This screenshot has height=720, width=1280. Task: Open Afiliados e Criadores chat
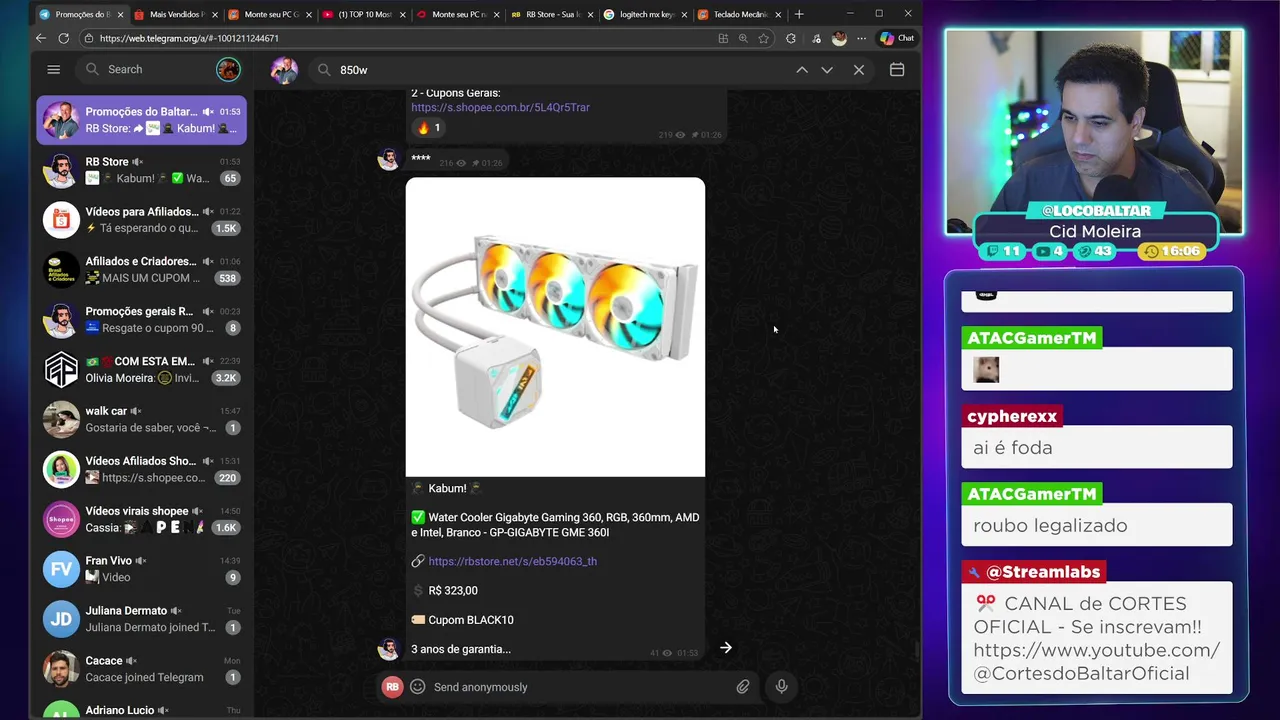tap(142, 270)
